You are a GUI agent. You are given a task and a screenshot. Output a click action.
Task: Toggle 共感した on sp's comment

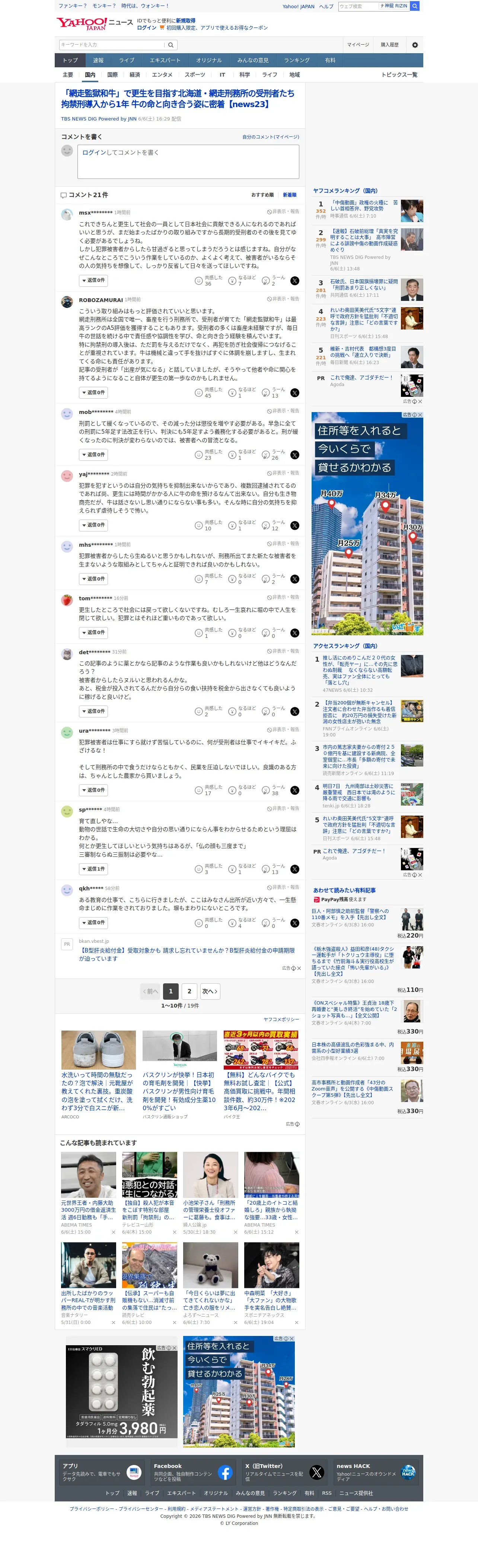(208, 869)
